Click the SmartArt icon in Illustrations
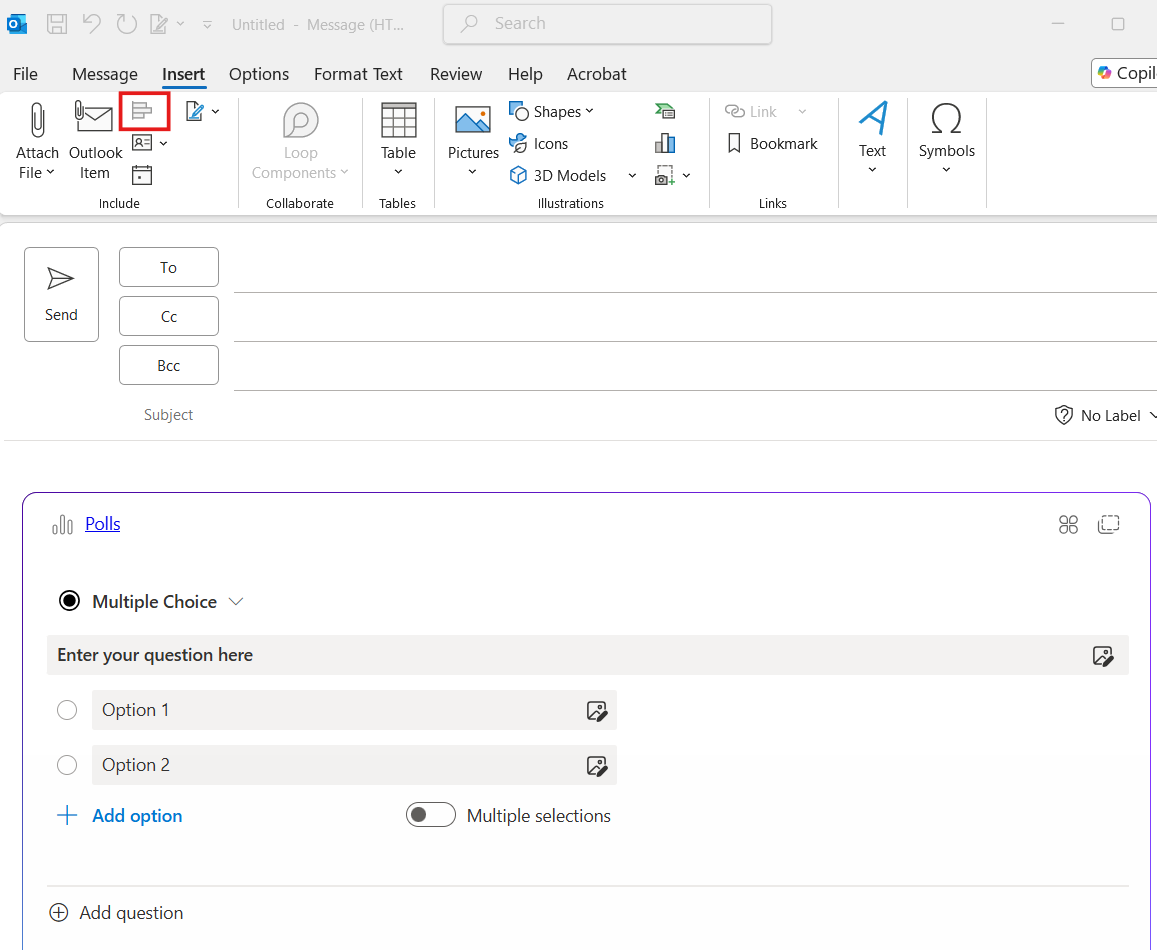1157x950 pixels. [x=665, y=111]
